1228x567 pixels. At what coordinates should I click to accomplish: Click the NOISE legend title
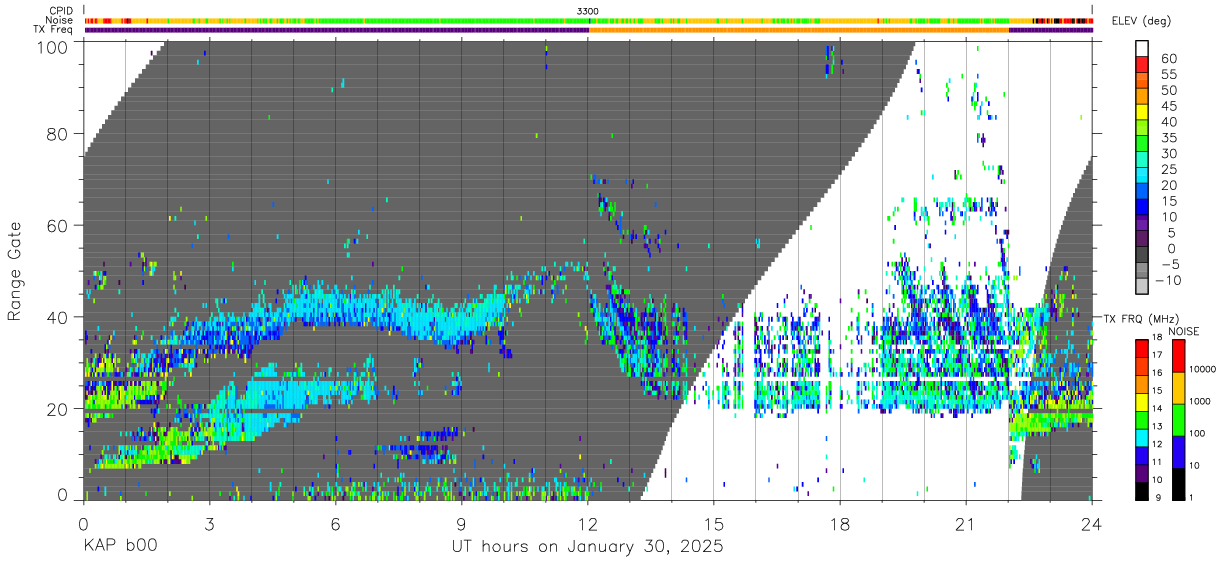pos(1186,331)
